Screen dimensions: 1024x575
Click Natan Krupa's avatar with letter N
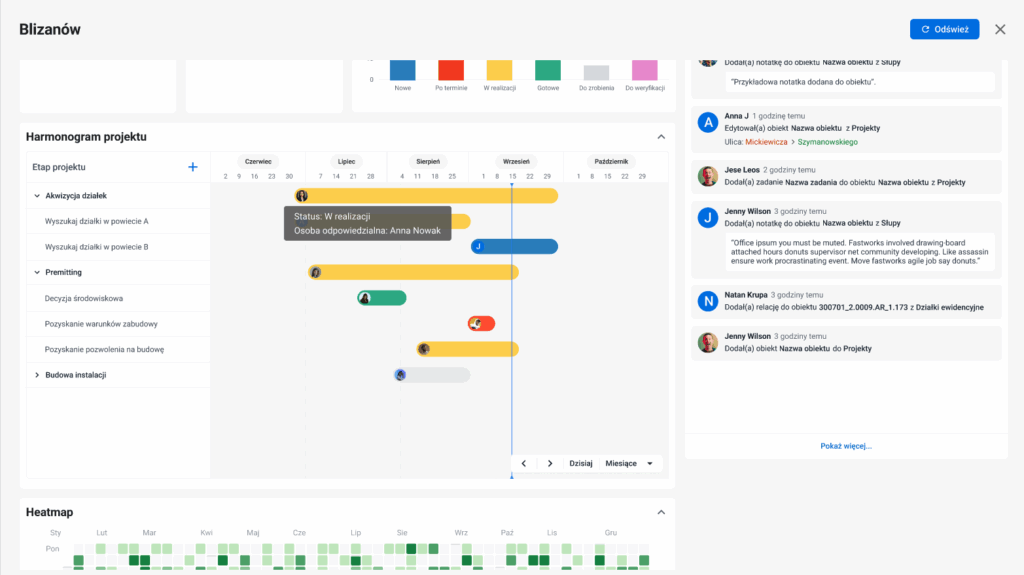pos(708,300)
